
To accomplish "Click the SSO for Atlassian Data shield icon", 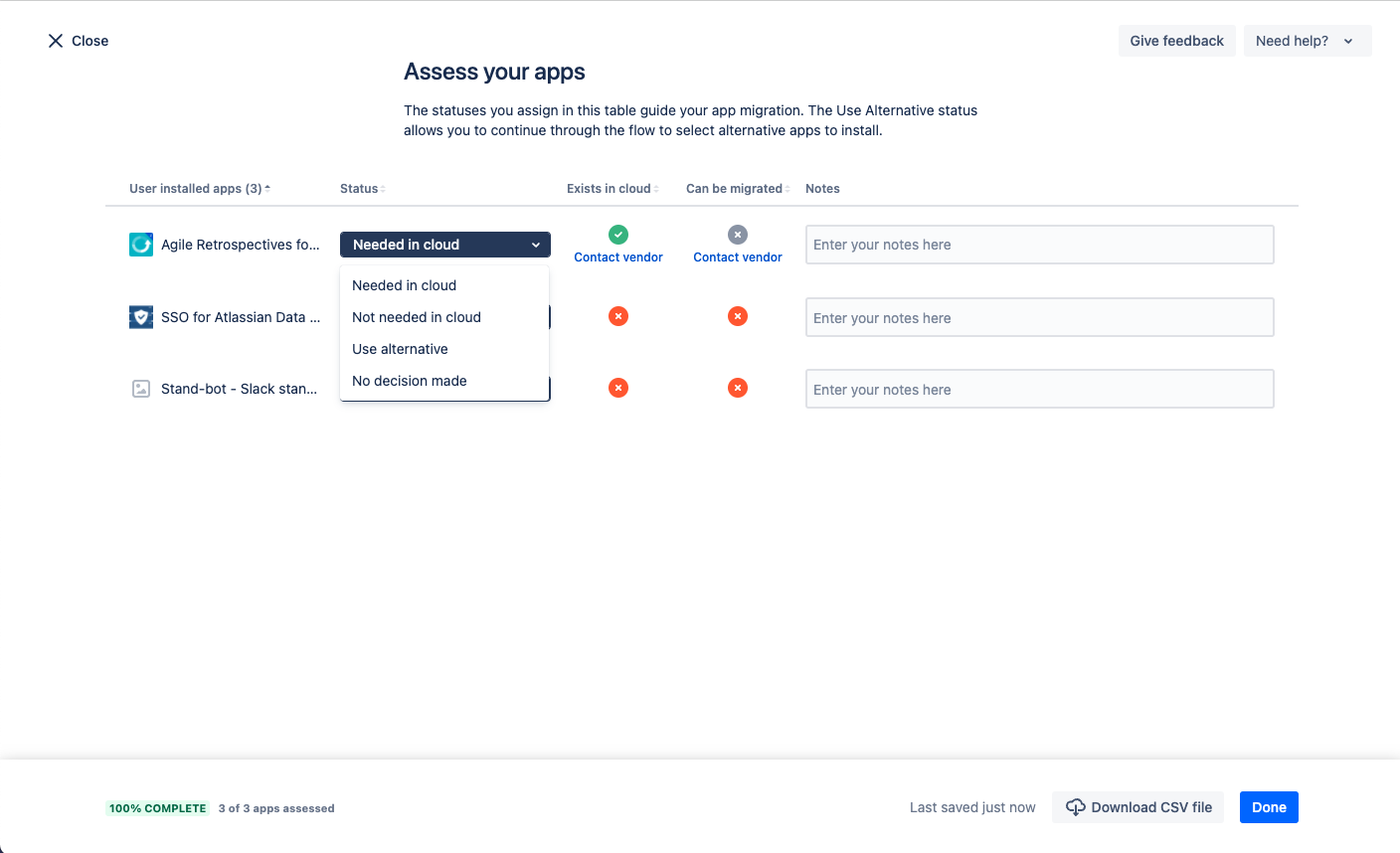I will click(141, 317).
